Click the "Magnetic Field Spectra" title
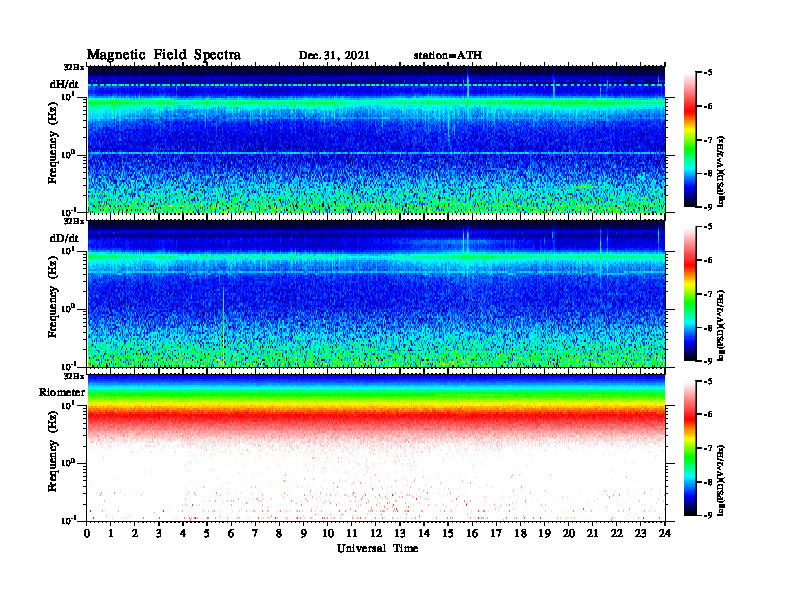Image resolution: width=792 pixels, height=612 pixels. click(164, 55)
